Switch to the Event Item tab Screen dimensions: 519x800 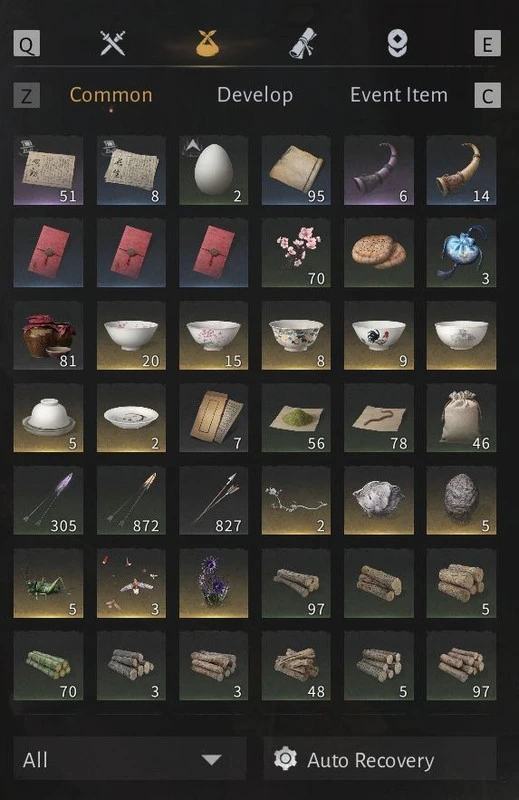pos(399,95)
